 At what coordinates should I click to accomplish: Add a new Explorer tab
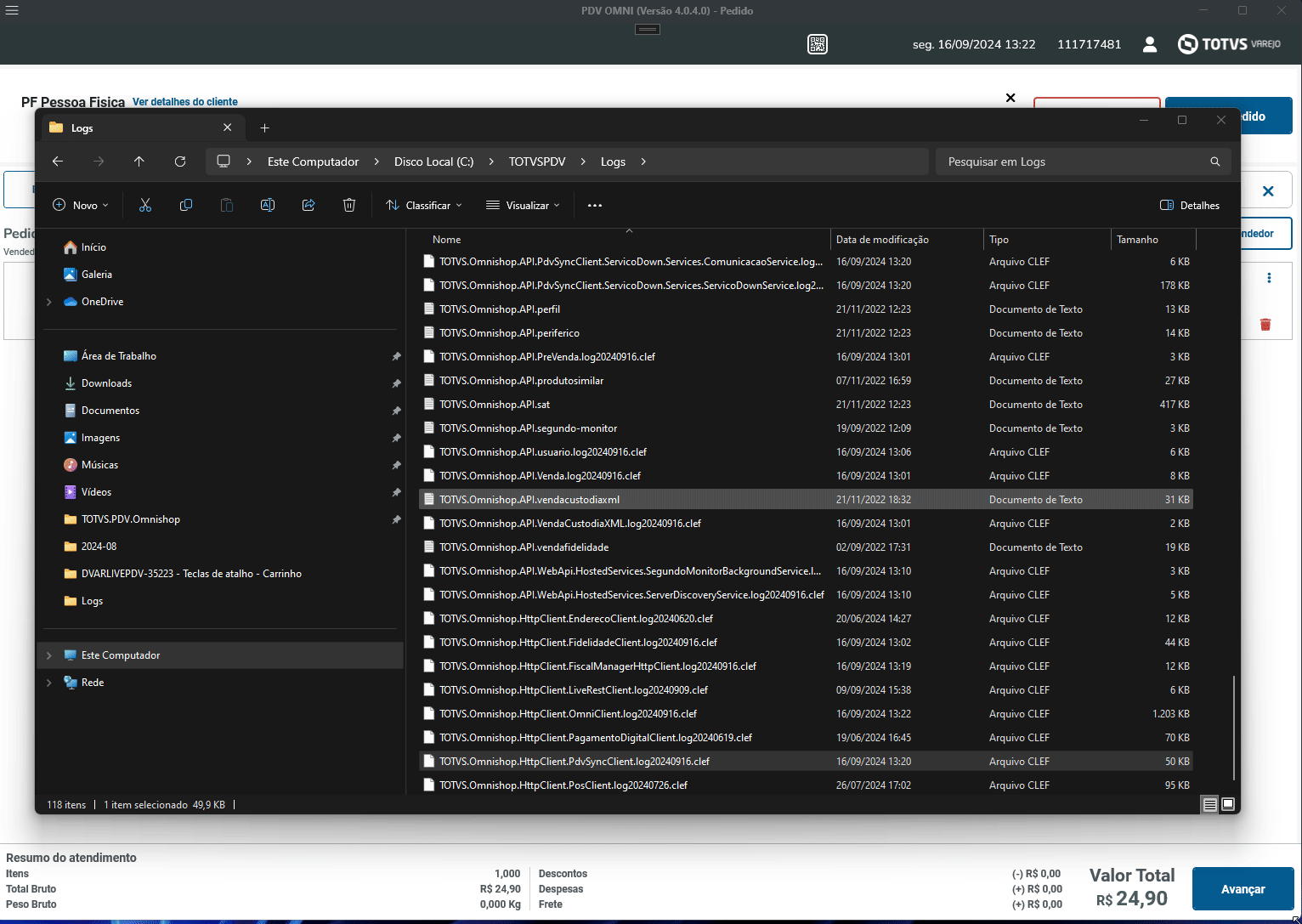click(x=265, y=128)
